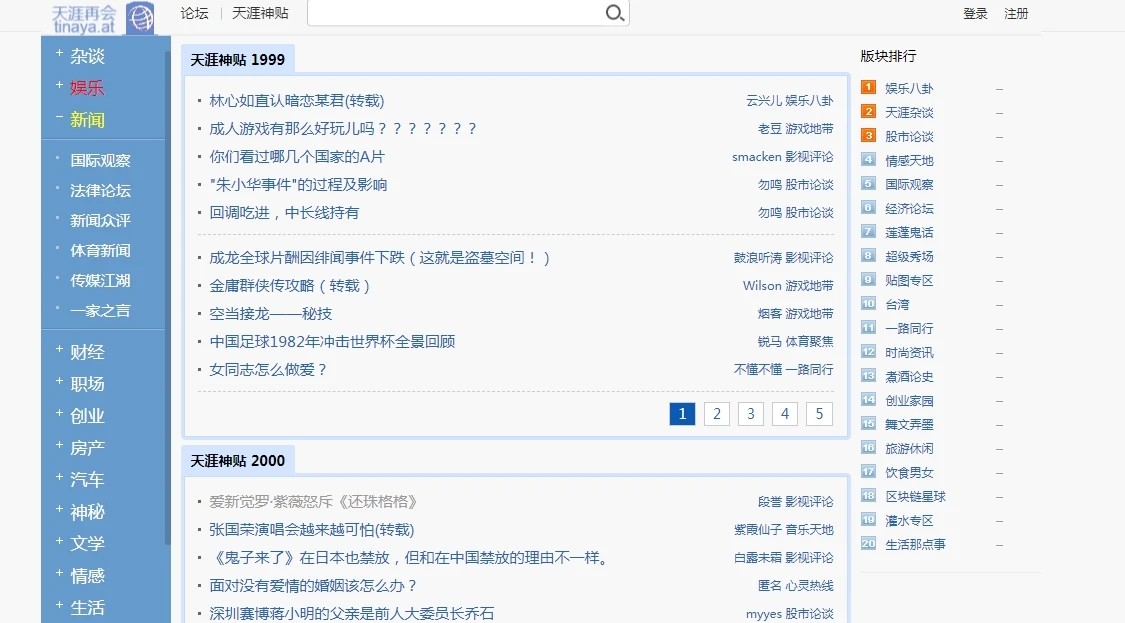Click into the search text field
Screen dimensions: 1125x623
coord(455,13)
